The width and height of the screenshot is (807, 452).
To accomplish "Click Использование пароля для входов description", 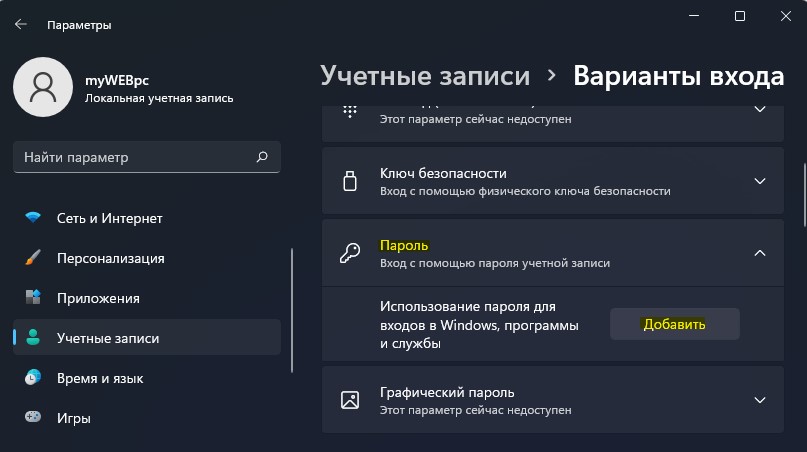I will click(x=479, y=325).
